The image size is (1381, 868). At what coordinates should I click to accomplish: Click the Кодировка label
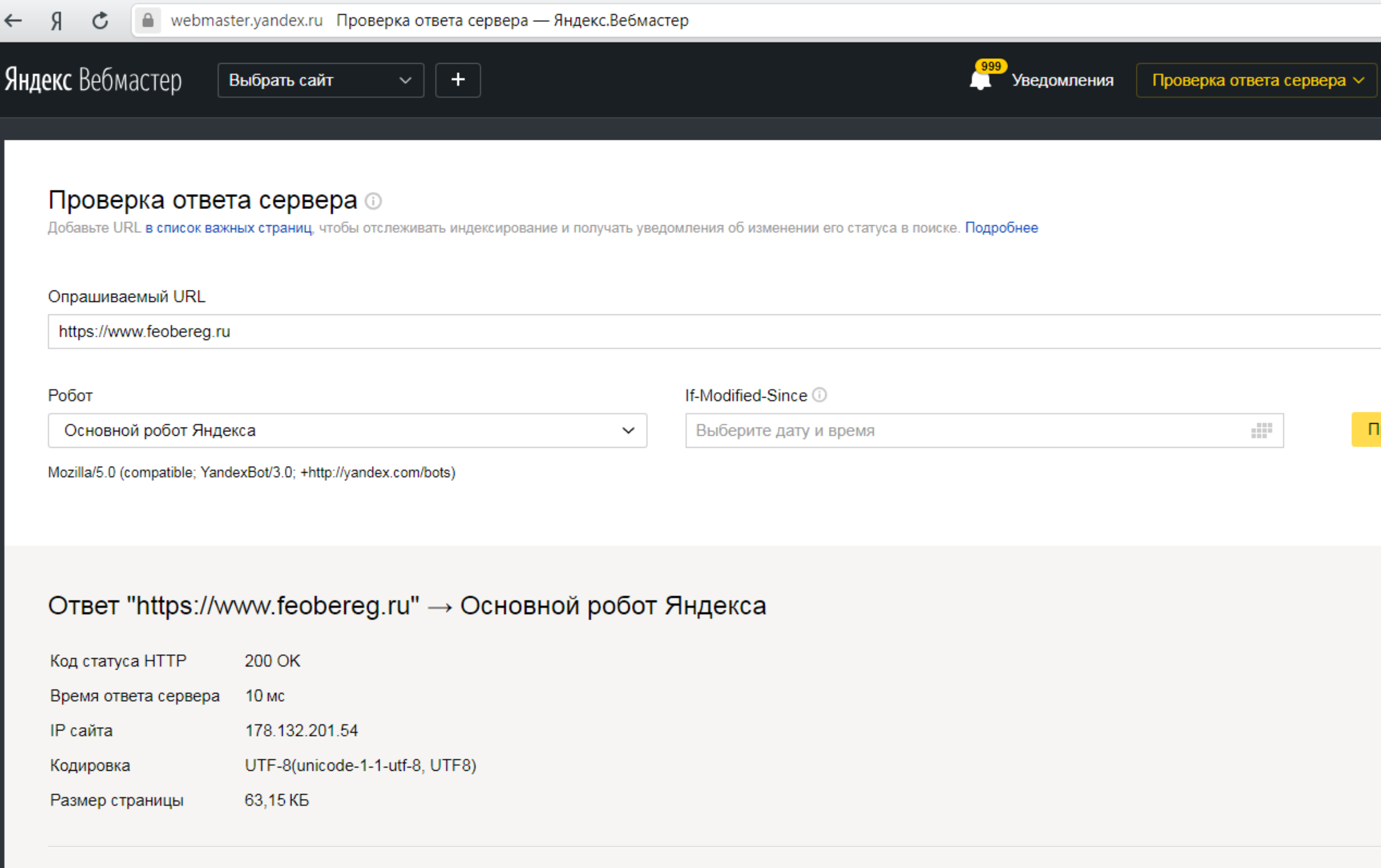90,766
